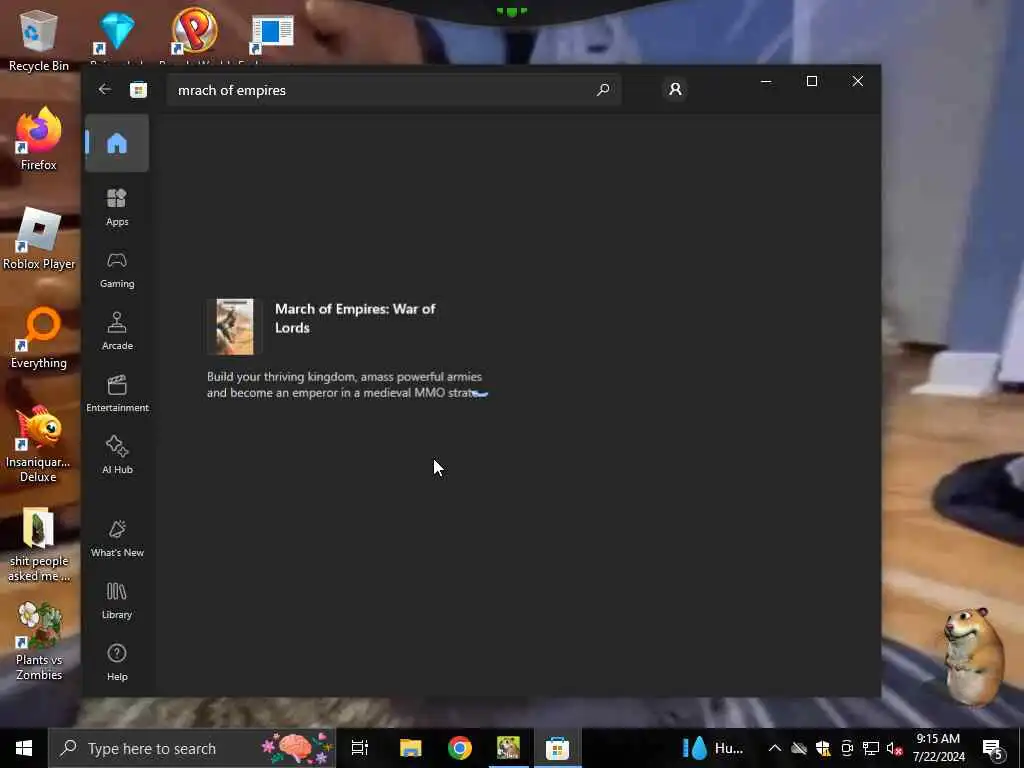Close the Microsoft Store window

857,81
